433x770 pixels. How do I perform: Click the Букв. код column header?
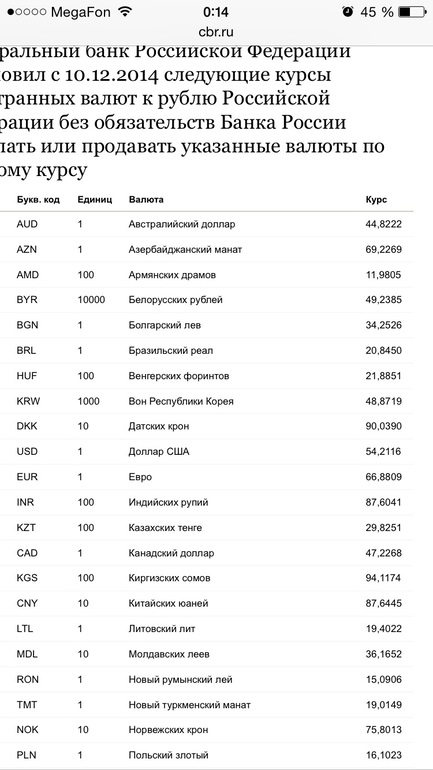(38, 200)
